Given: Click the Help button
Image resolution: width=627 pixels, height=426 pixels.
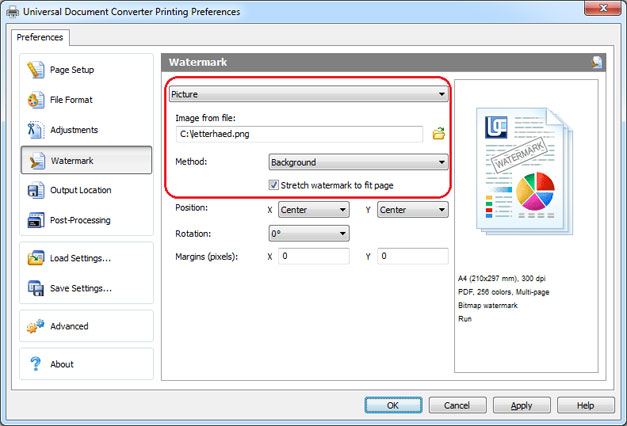Looking at the screenshot, I should point(585,405).
